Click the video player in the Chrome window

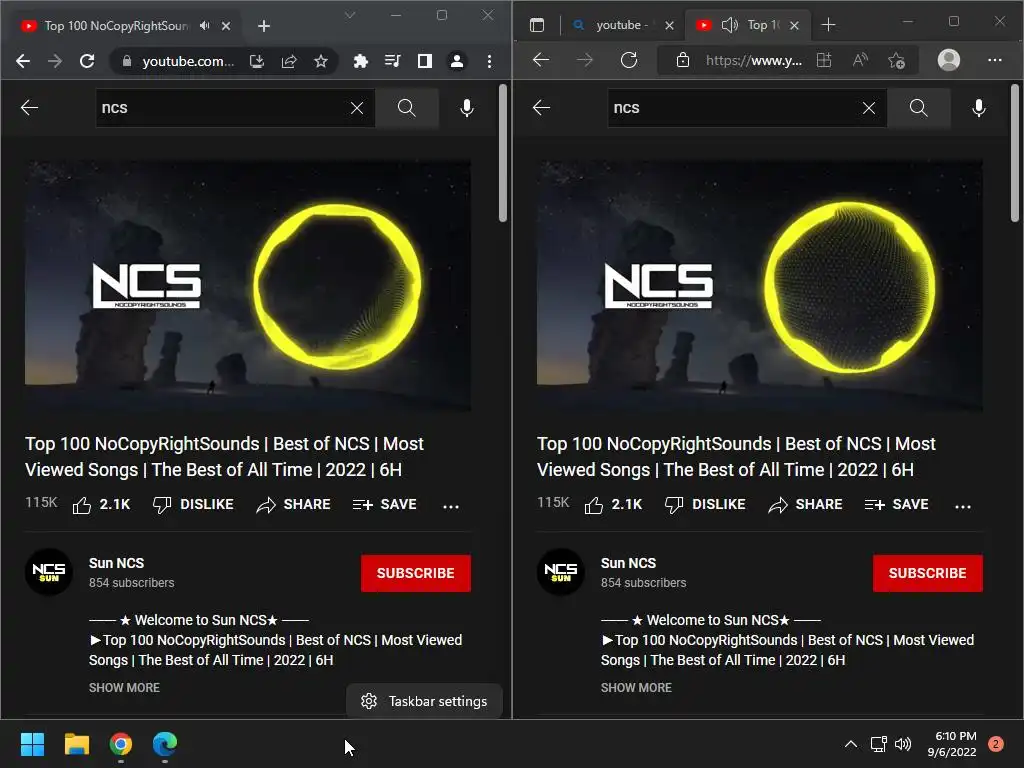248,285
